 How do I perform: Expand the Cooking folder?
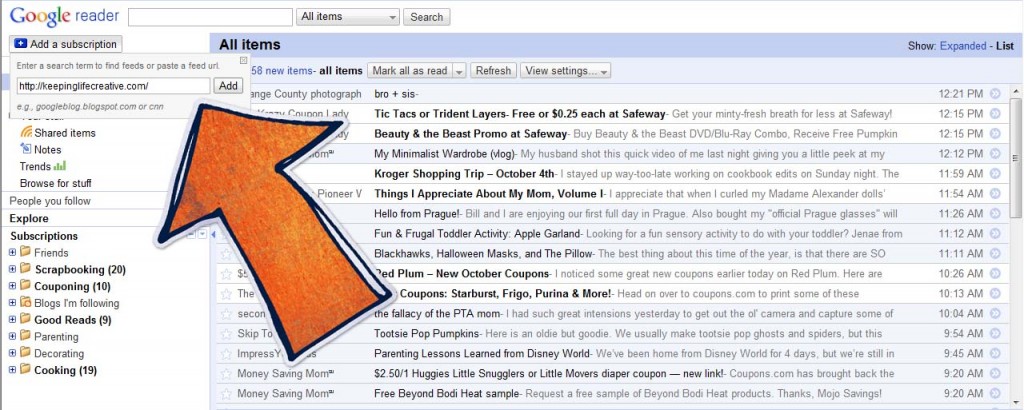tap(12, 370)
